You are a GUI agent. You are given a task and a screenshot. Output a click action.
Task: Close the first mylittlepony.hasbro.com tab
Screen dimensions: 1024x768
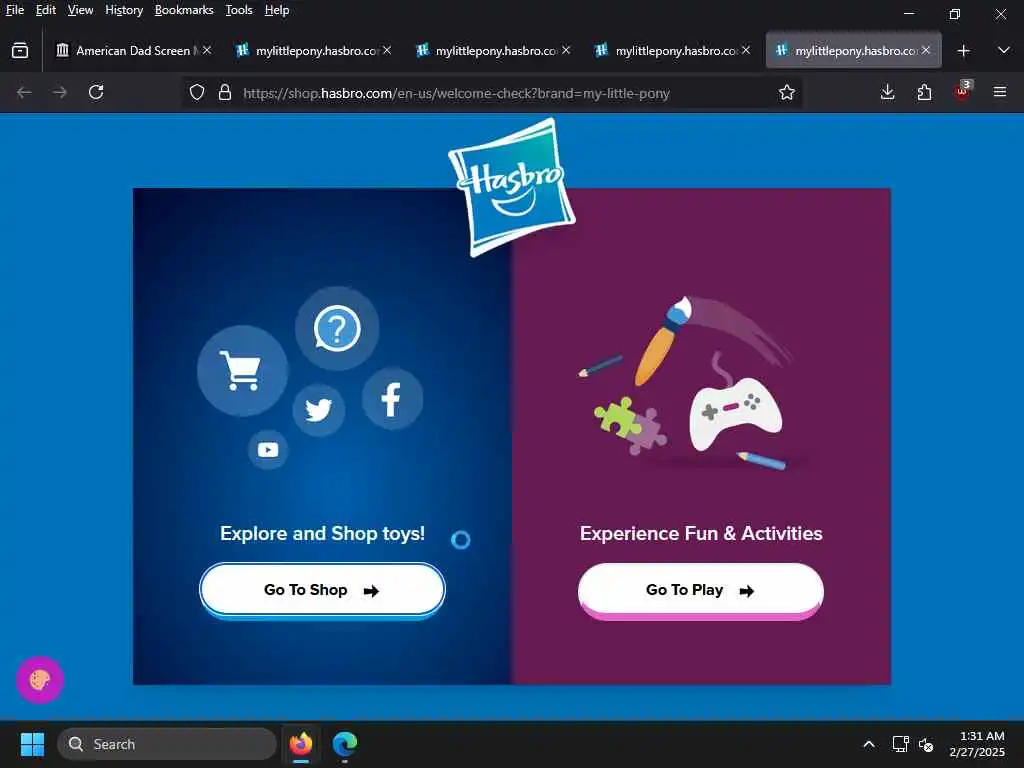[387, 50]
